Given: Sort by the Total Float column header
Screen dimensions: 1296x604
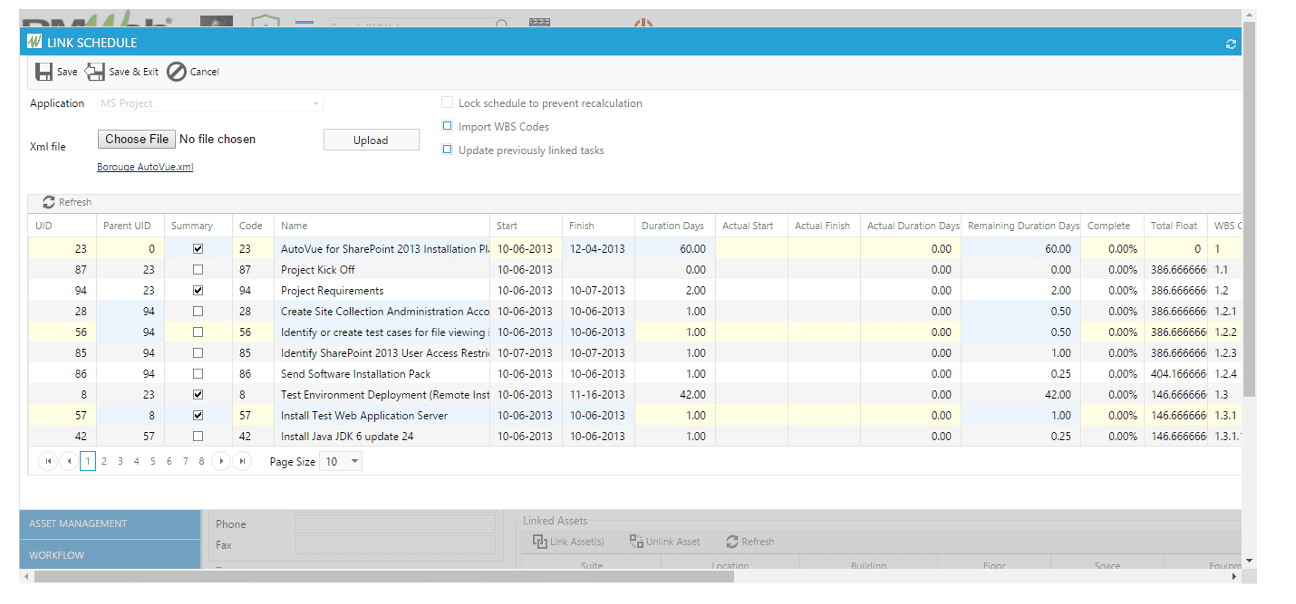Looking at the screenshot, I should 1175,226.
